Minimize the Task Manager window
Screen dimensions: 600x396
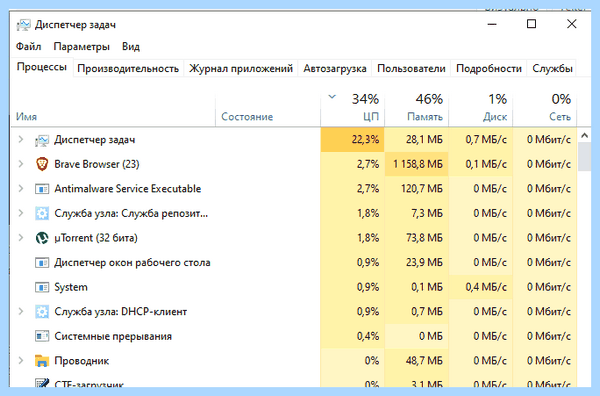[492, 24]
